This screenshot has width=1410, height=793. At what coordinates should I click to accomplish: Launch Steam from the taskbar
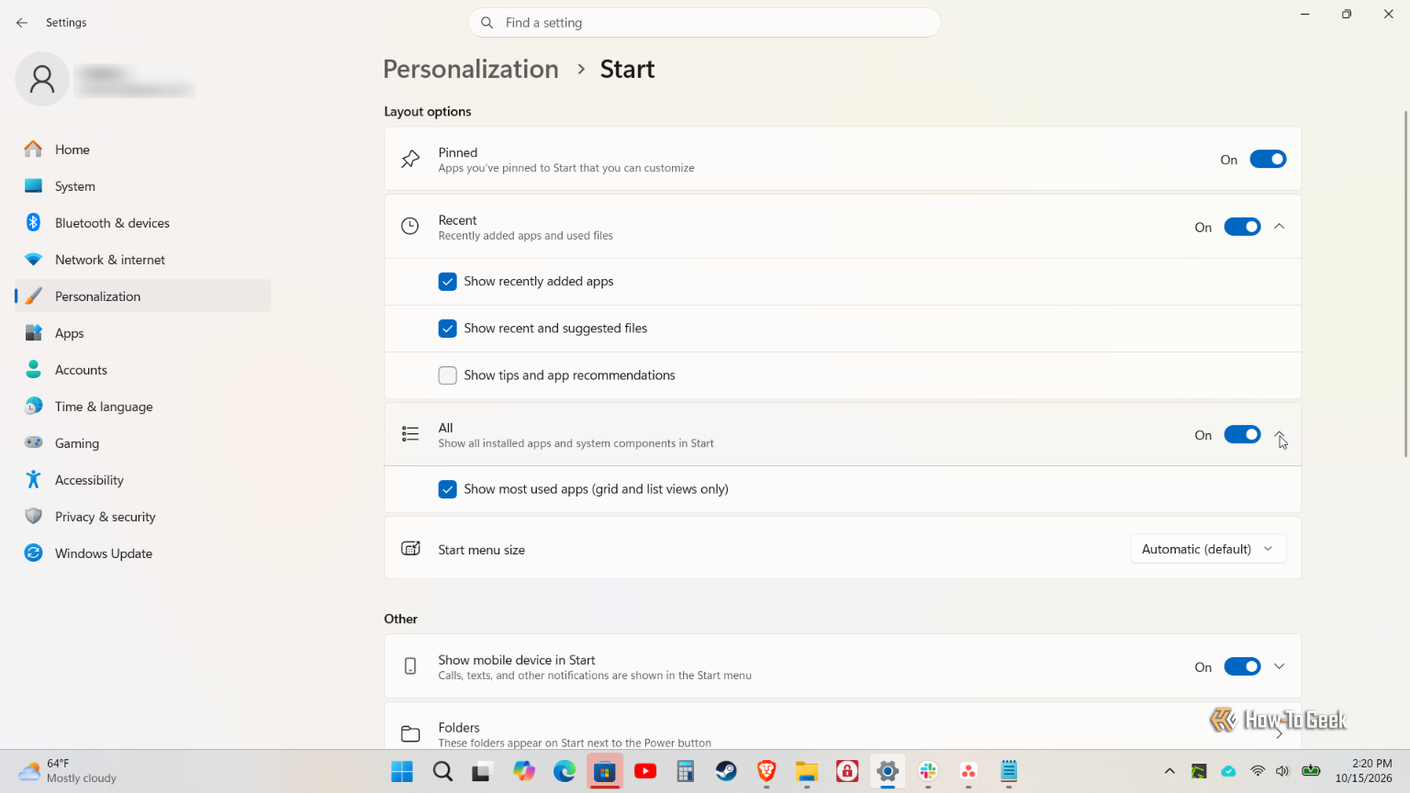pos(726,771)
